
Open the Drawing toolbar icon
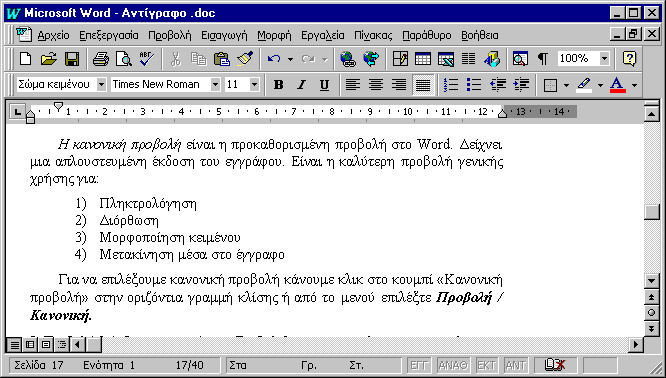pyautogui.click(x=491, y=59)
